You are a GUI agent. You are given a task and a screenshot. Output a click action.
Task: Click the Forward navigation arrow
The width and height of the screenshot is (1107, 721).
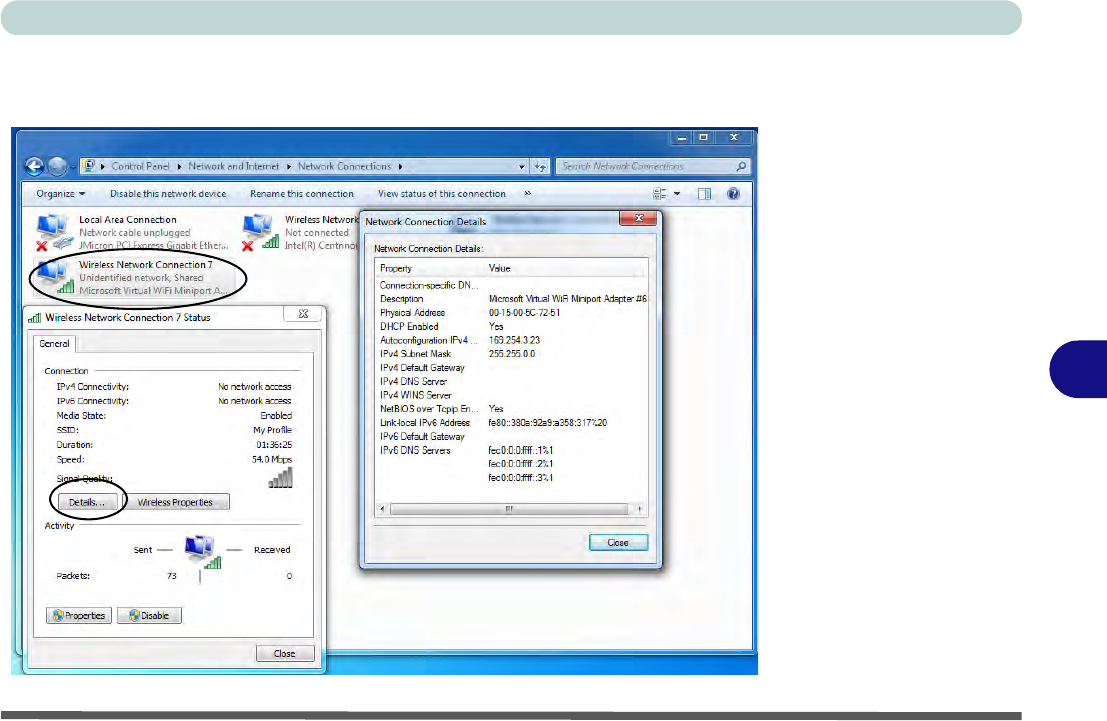click(58, 166)
